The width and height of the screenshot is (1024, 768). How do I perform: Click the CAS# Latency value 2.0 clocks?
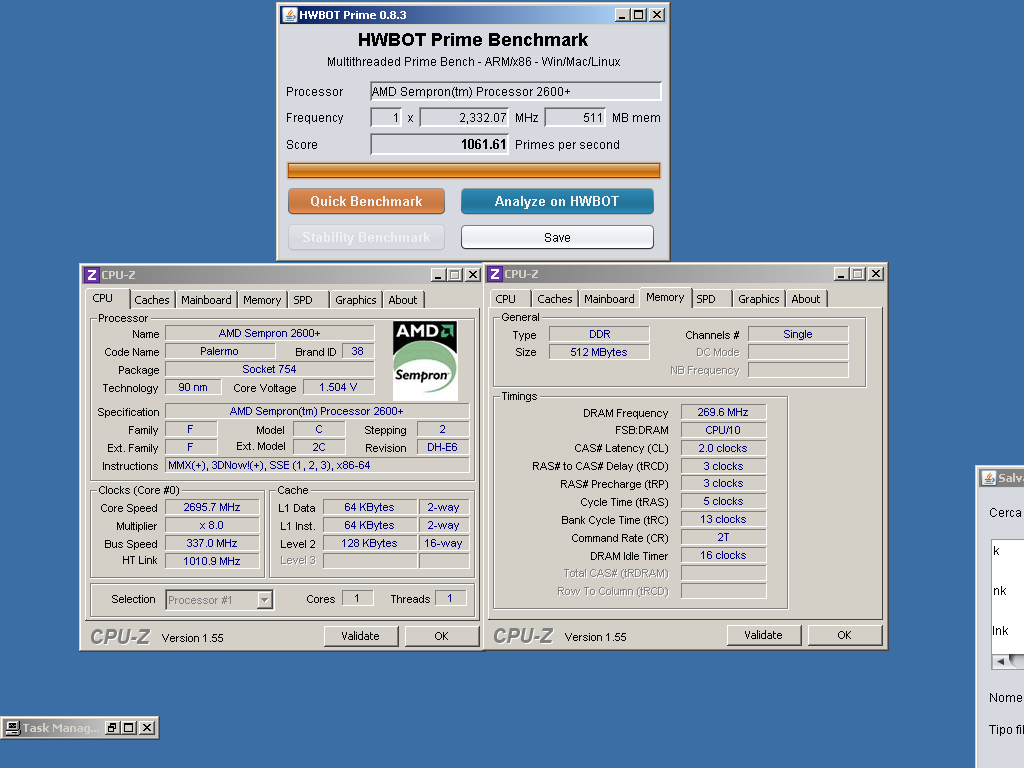[x=723, y=448]
